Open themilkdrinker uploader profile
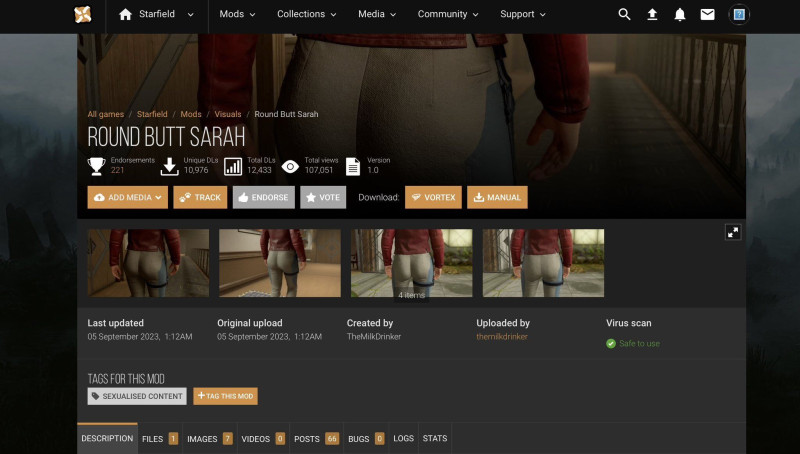The width and height of the screenshot is (800, 454). coord(502,337)
